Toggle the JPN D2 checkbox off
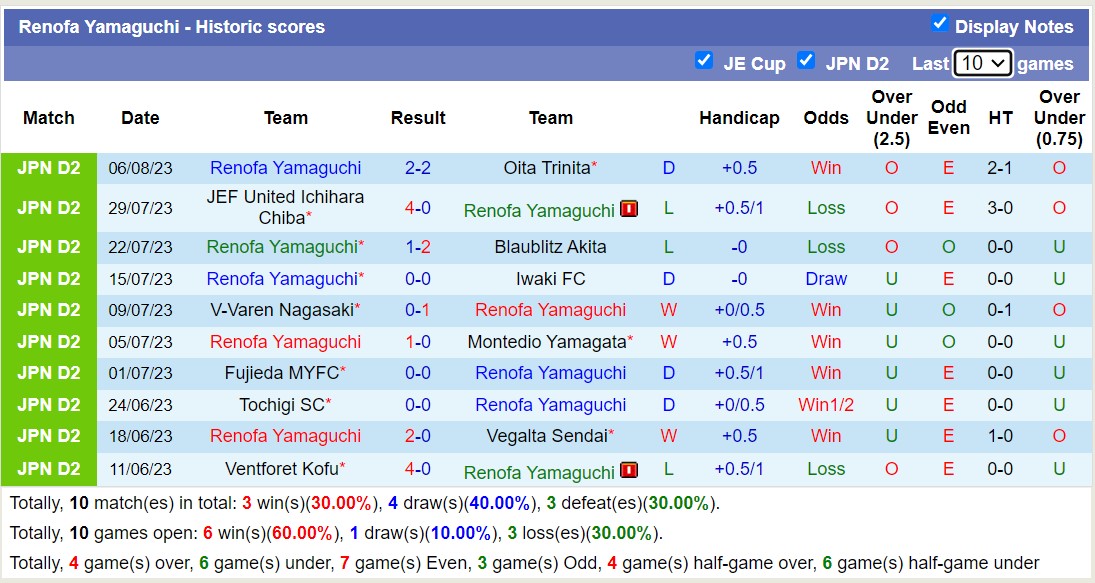1095x583 pixels. coord(806,61)
